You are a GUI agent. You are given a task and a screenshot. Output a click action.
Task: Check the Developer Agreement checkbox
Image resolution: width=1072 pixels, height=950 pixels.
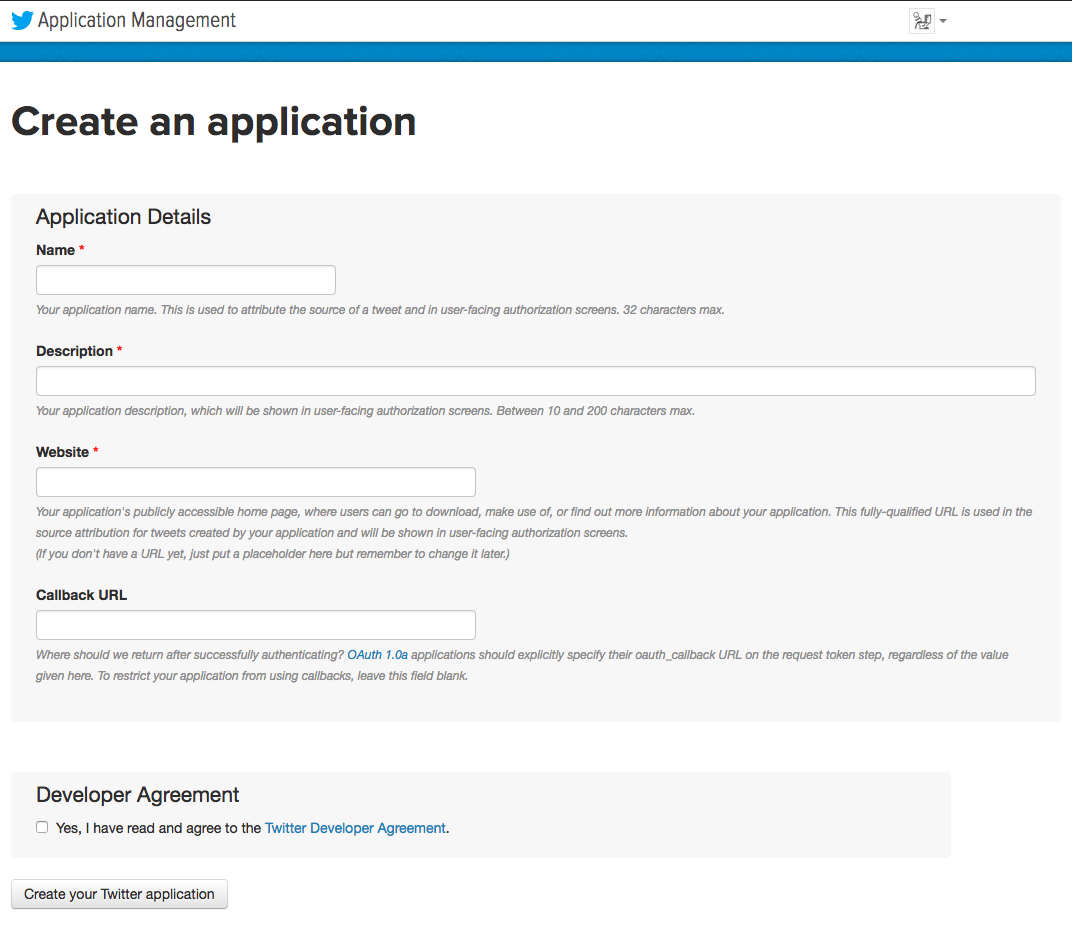42,827
